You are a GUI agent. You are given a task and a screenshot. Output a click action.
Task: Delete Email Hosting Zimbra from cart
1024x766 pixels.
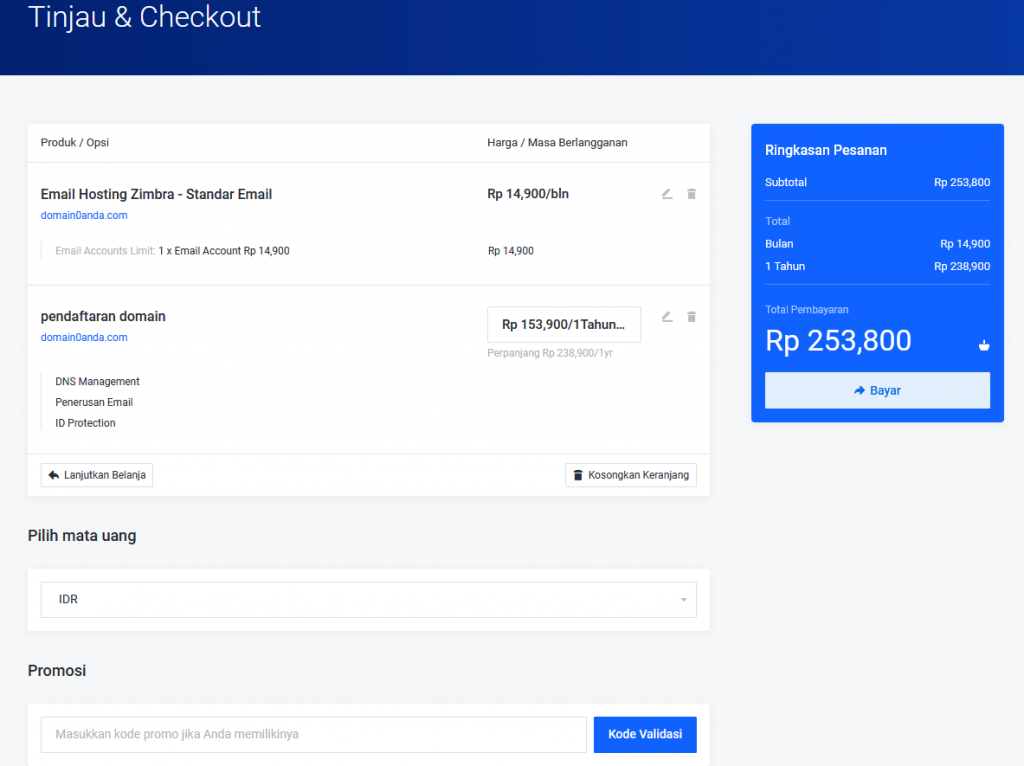(x=691, y=194)
